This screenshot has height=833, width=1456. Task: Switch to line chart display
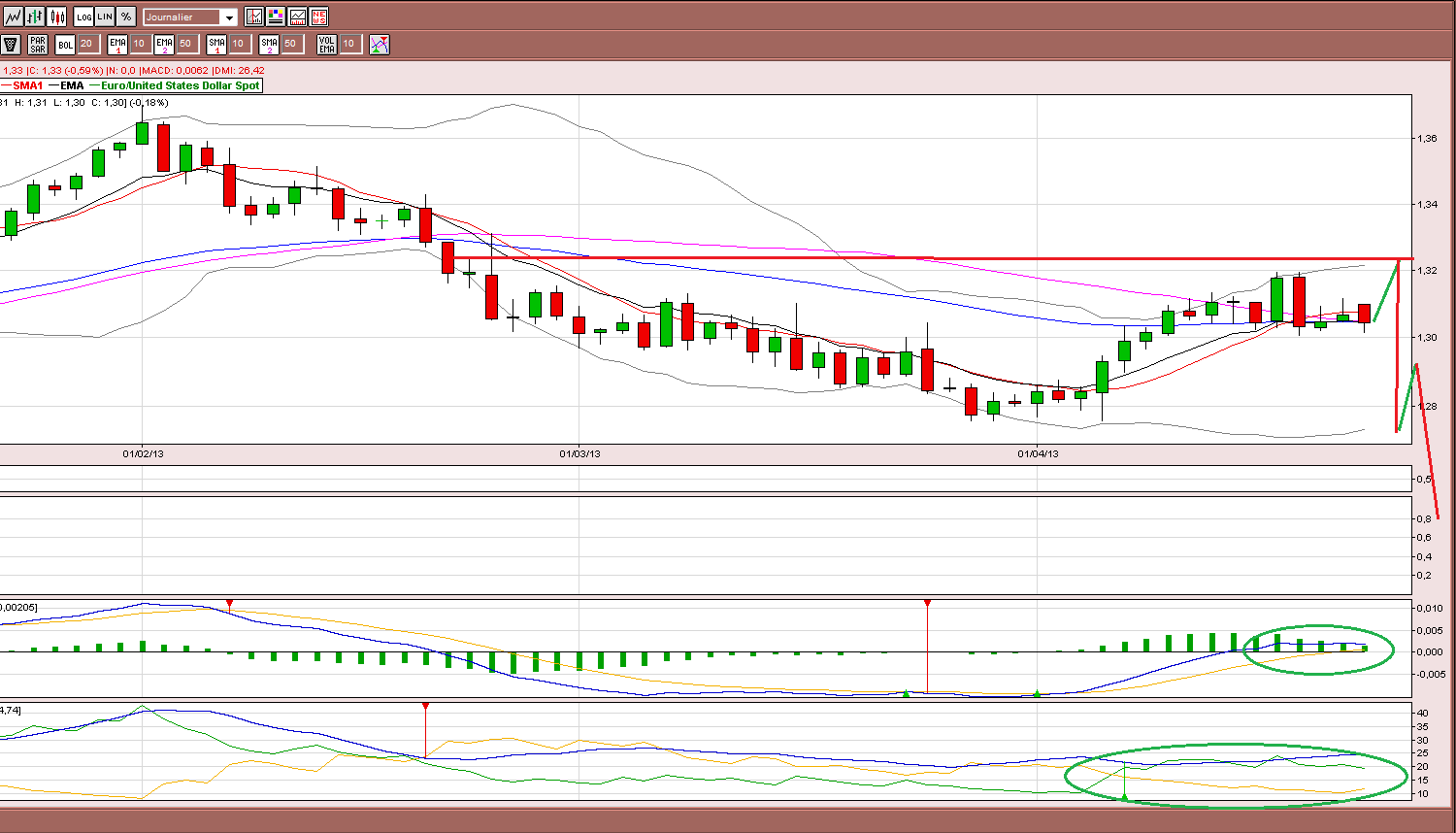[x=14, y=17]
